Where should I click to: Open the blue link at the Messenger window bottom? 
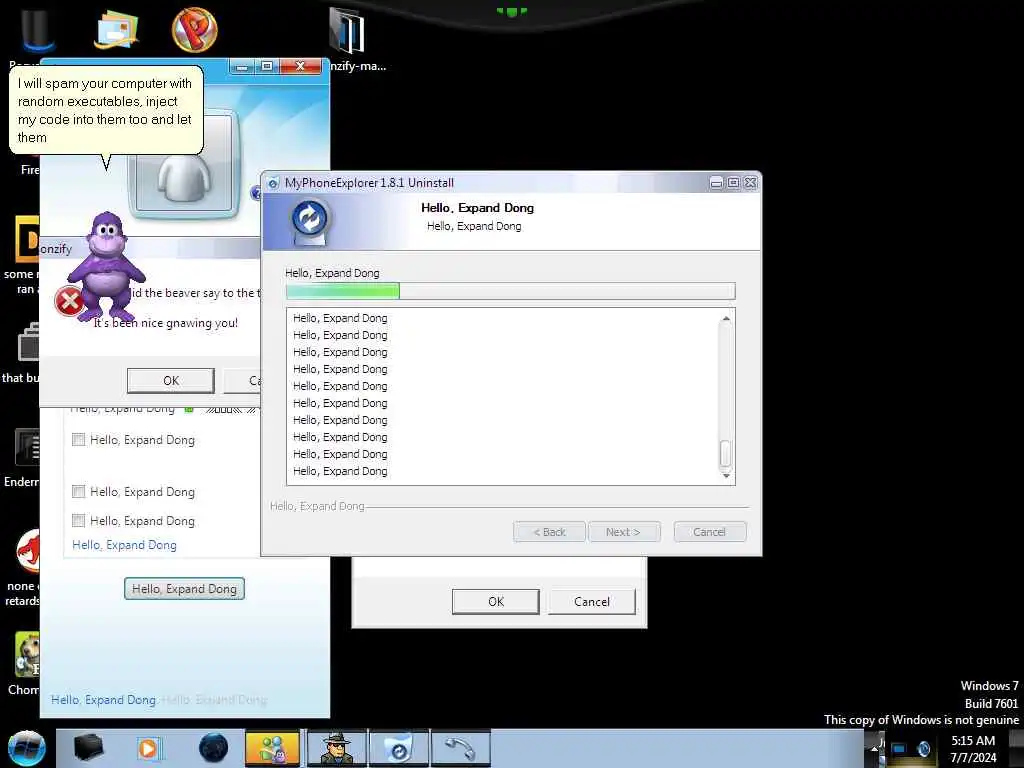coord(103,699)
